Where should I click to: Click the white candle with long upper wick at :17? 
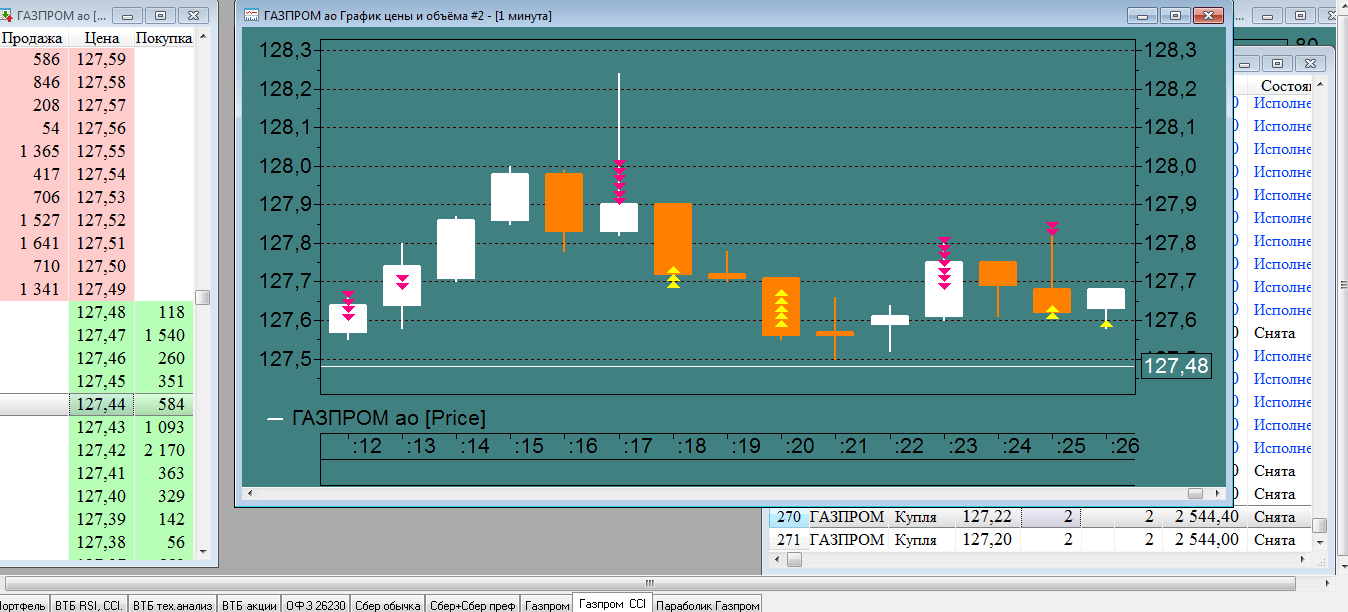point(619,217)
